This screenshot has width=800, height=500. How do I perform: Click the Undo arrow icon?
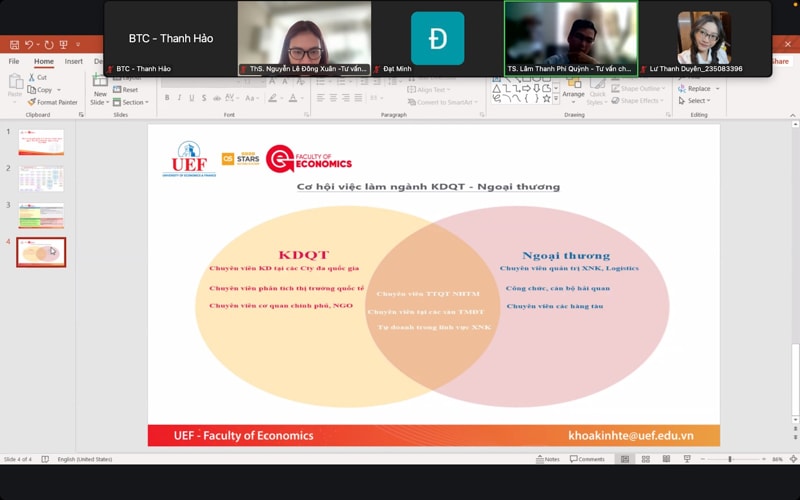pyautogui.click(x=29, y=45)
